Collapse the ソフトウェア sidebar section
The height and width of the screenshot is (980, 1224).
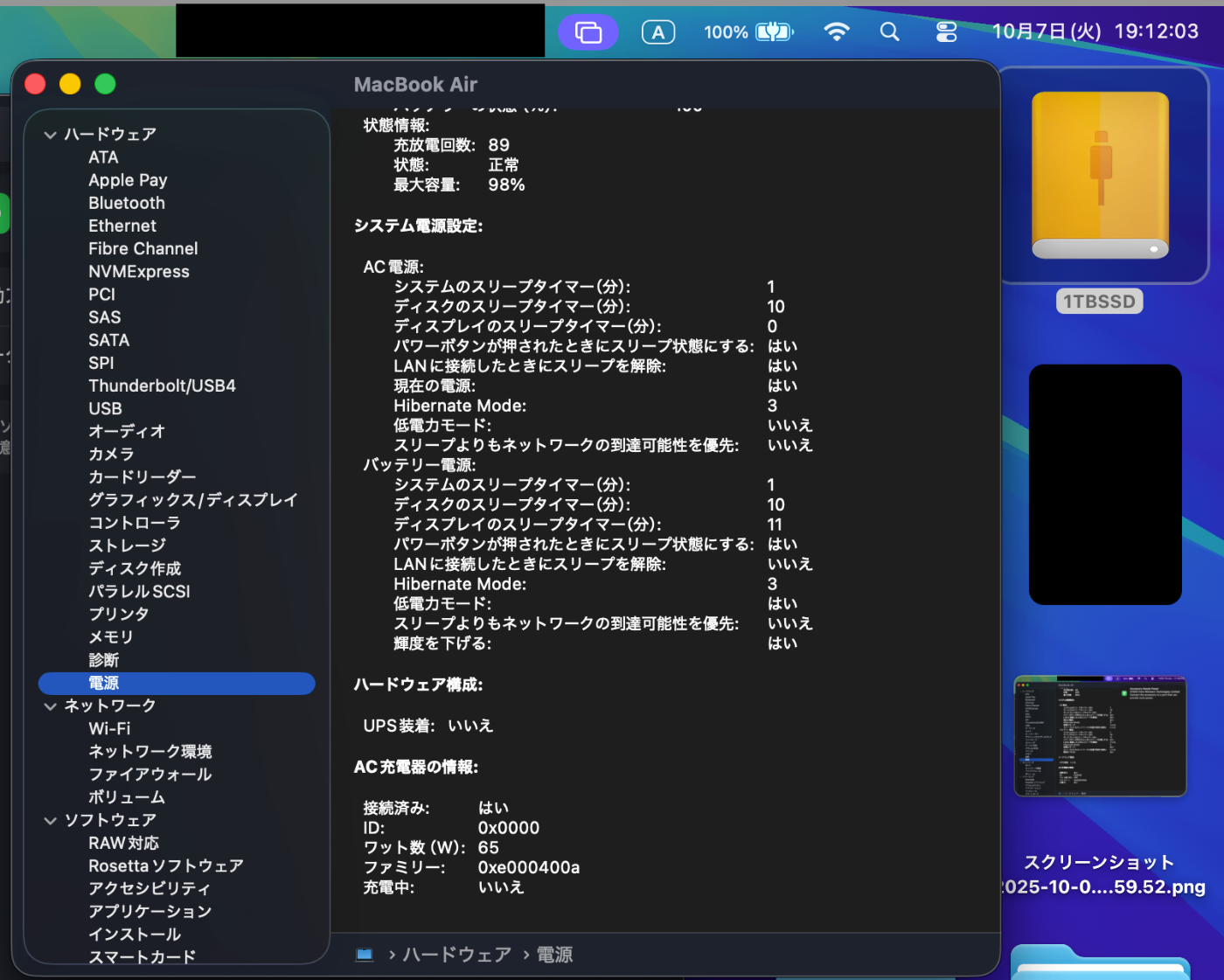[50, 821]
